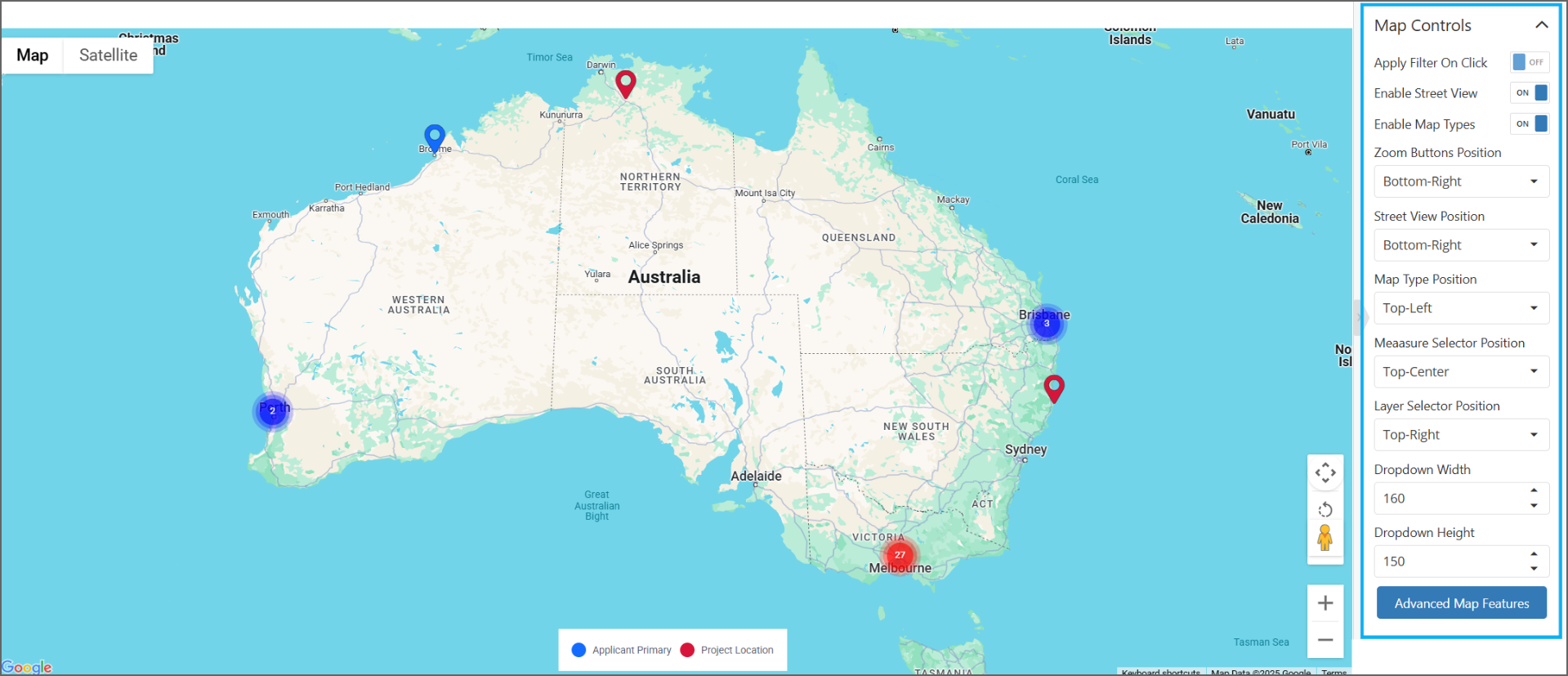Click the blue pin at Broome
Image resolution: width=1568 pixels, height=676 pixels.
435,137
